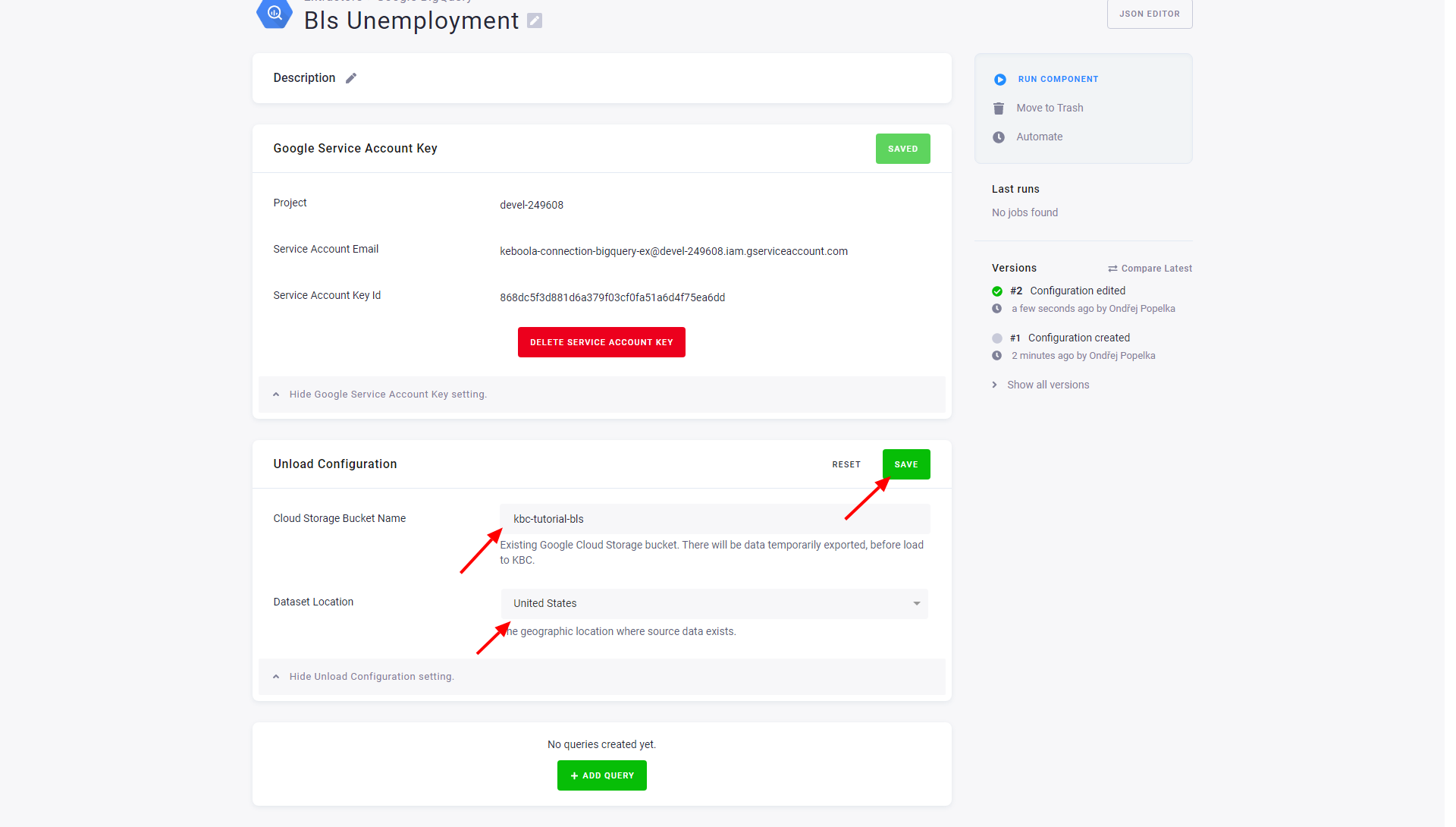Open the Dataset Location dropdown

[714, 604]
